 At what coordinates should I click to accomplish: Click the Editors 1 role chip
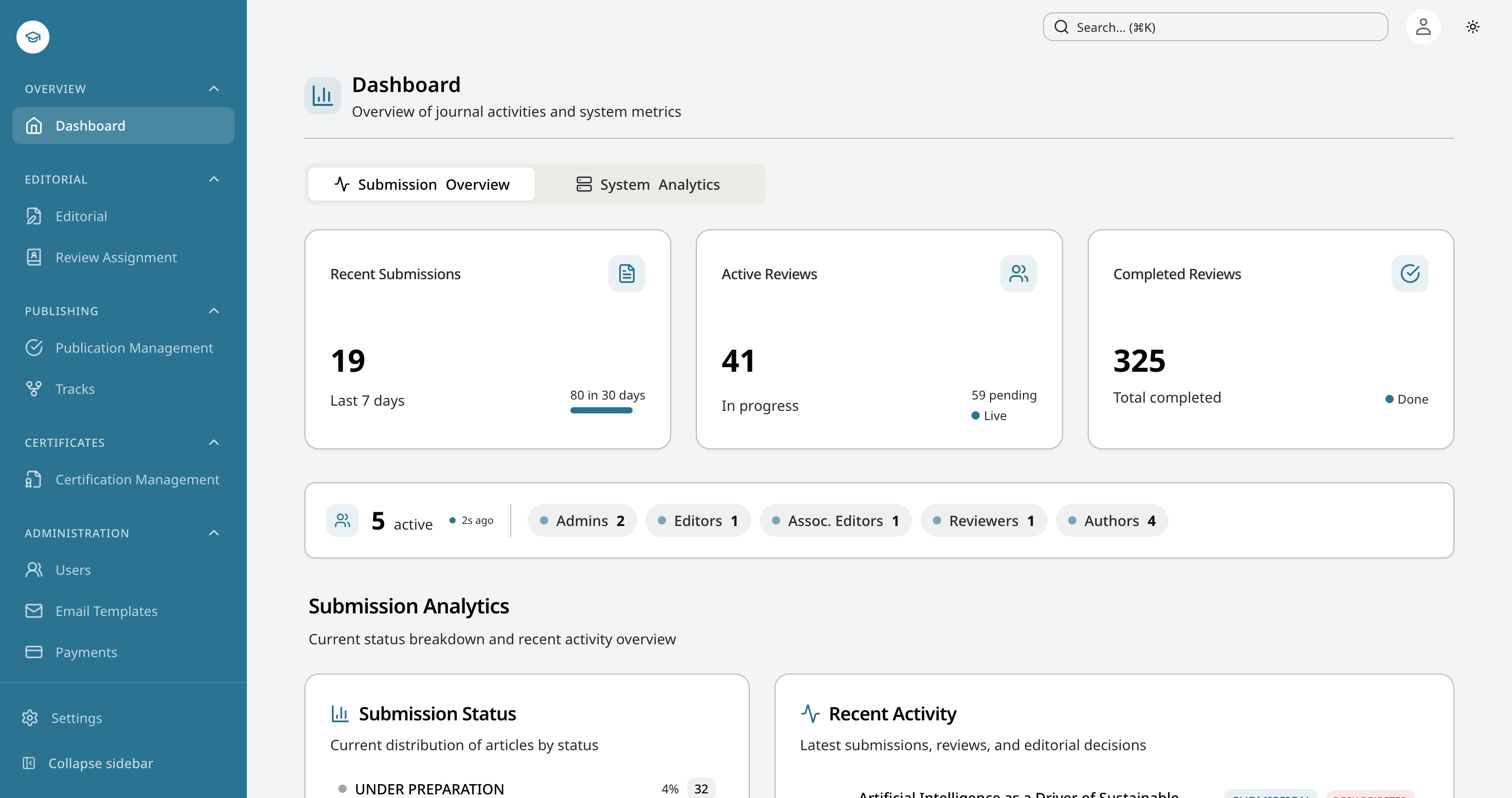698,520
